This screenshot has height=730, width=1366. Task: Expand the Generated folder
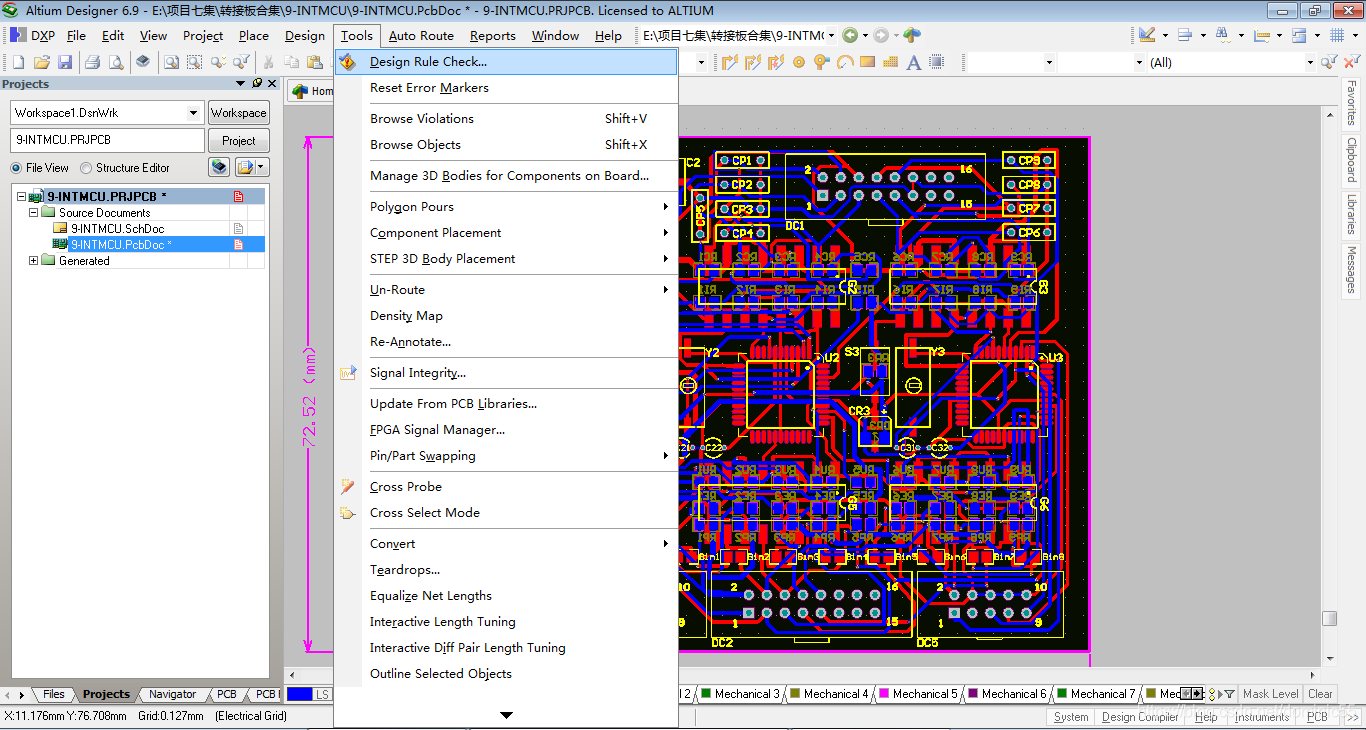point(33,261)
